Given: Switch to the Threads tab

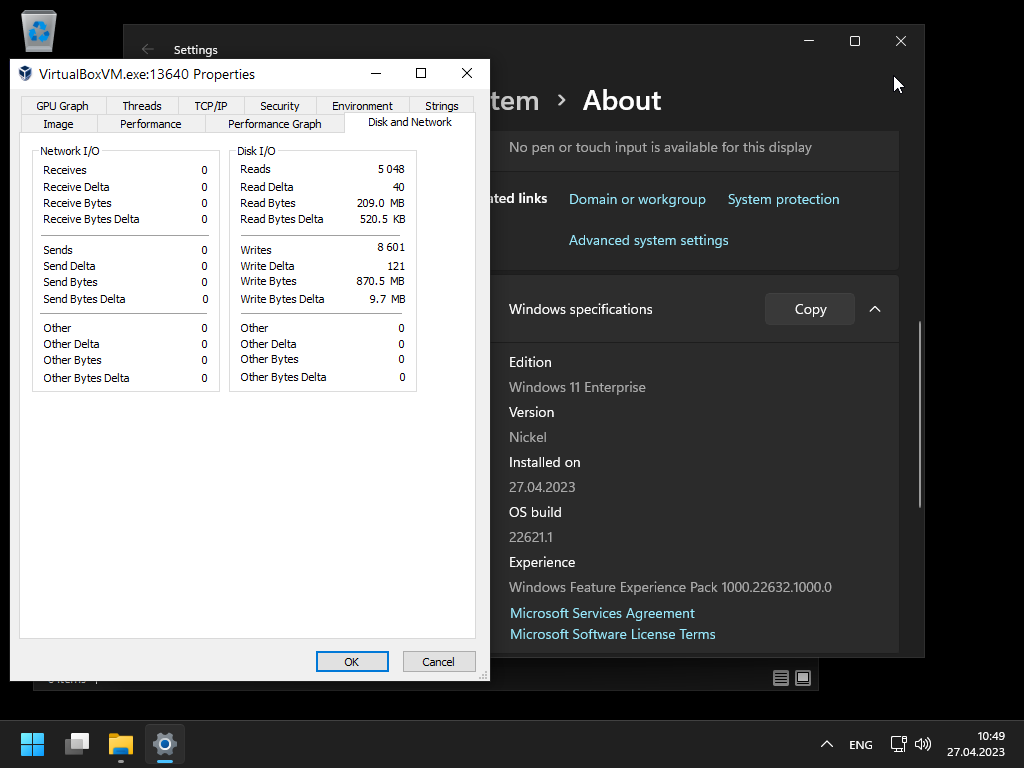Looking at the screenshot, I should point(142,106).
